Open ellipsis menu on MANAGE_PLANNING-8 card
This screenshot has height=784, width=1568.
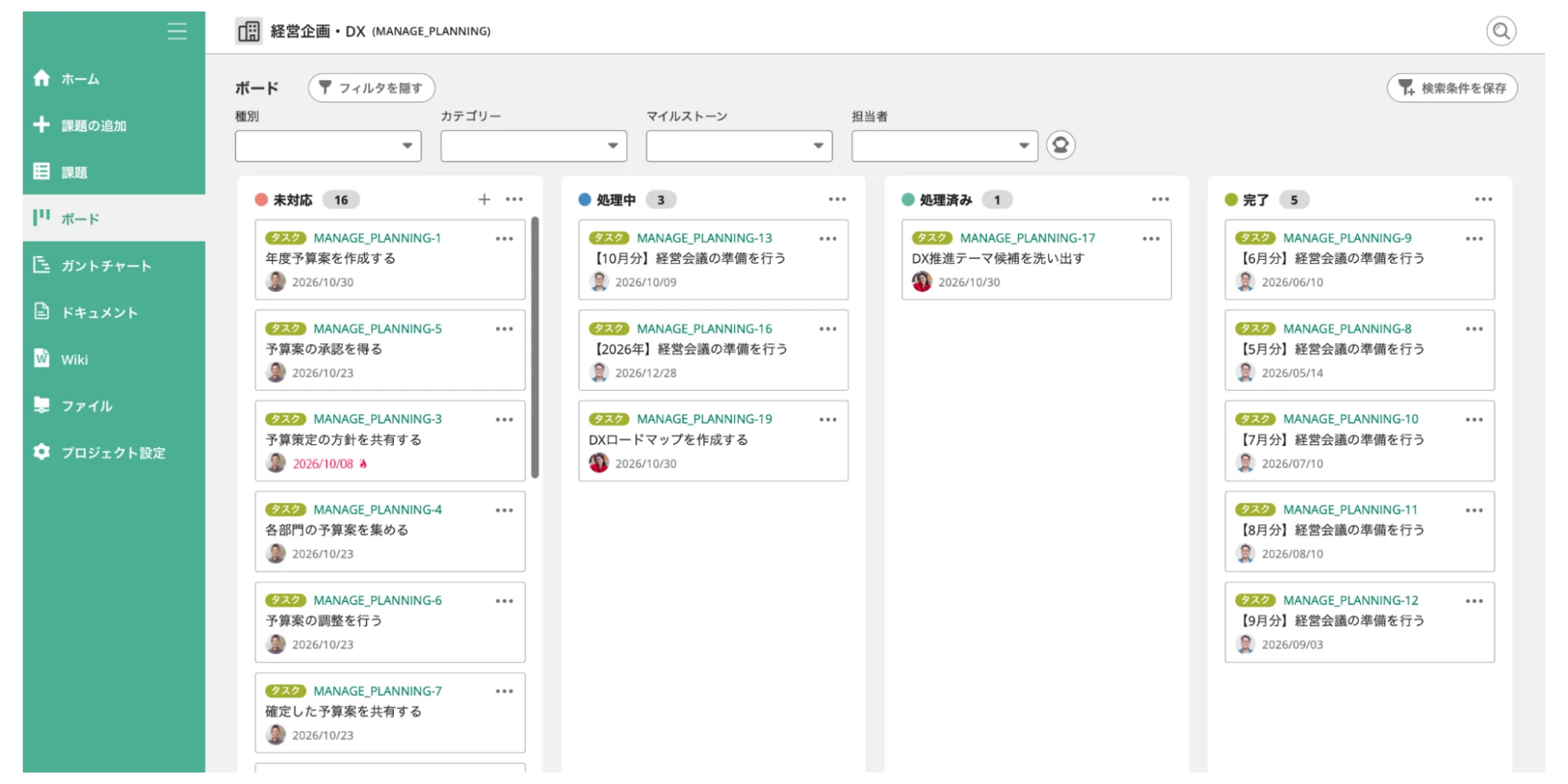tap(1474, 329)
